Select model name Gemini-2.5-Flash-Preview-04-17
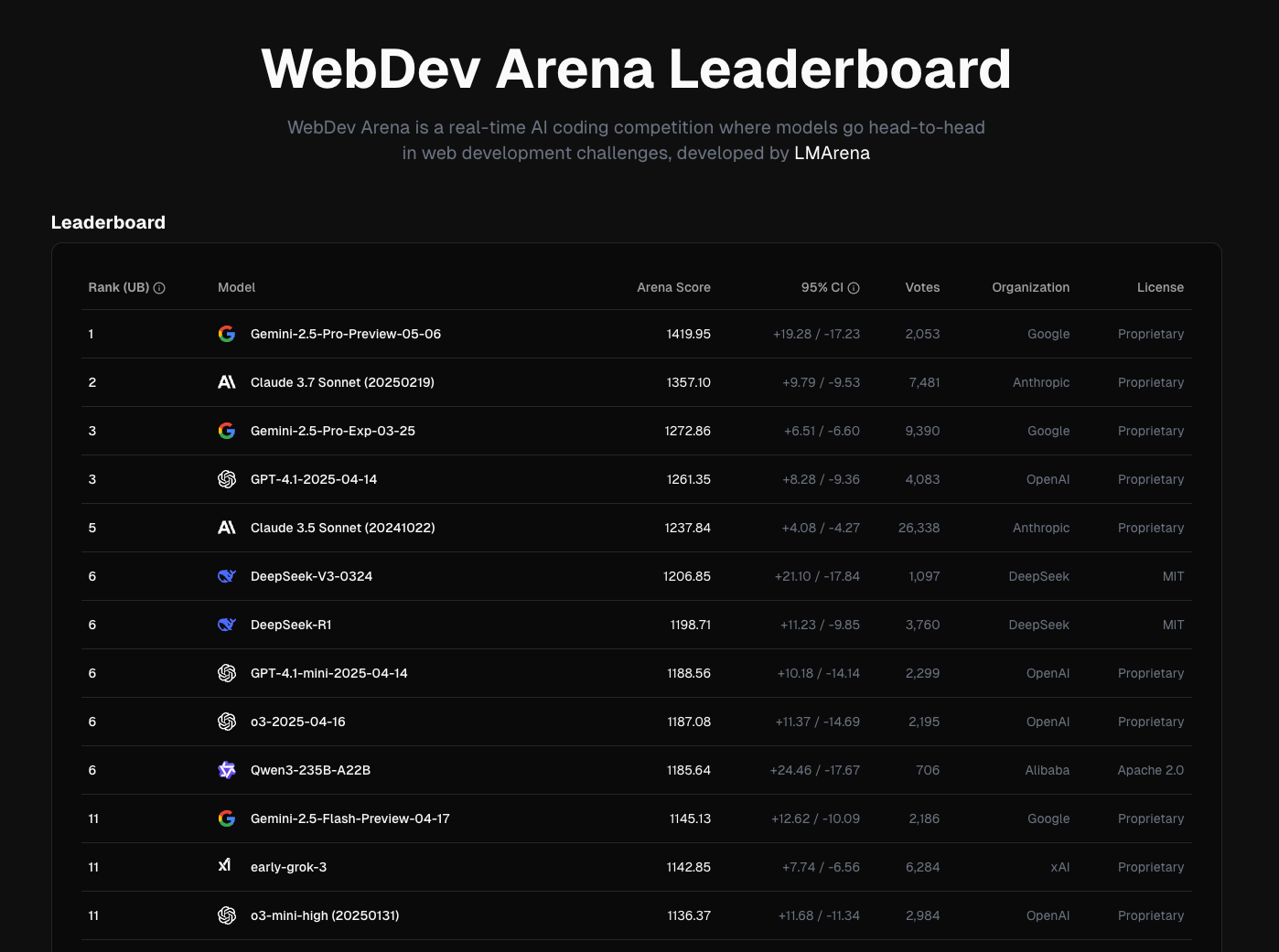The image size is (1279, 952). (x=350, y=818)
